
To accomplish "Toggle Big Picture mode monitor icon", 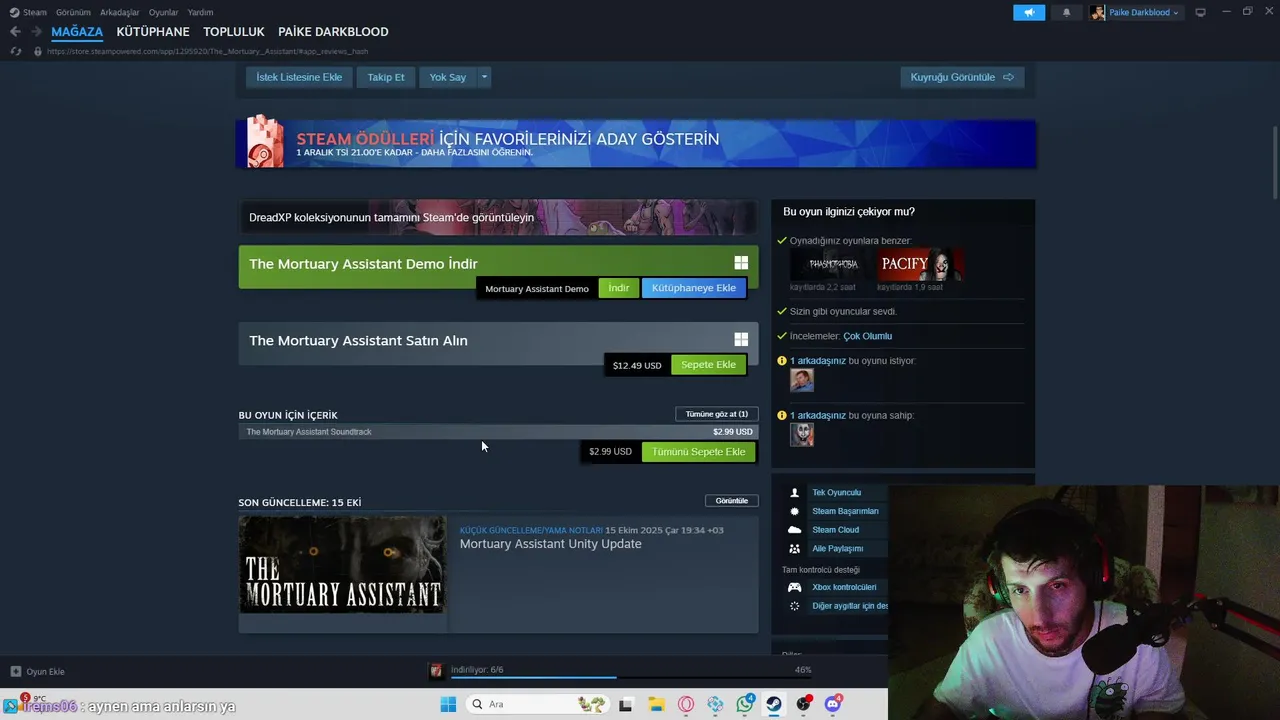I will [x=1200, y=12].
